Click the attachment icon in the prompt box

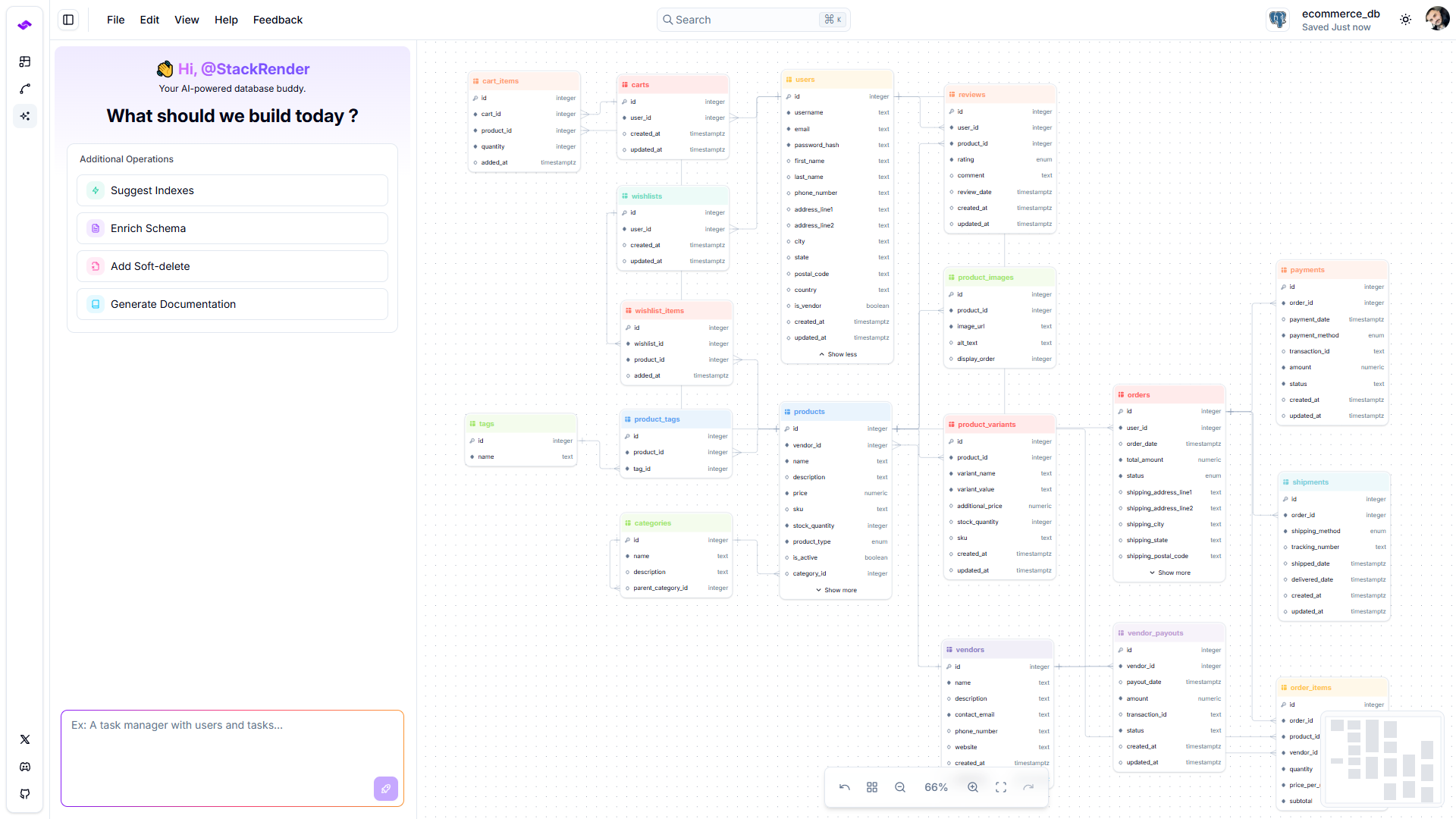[x=385, y=789]
